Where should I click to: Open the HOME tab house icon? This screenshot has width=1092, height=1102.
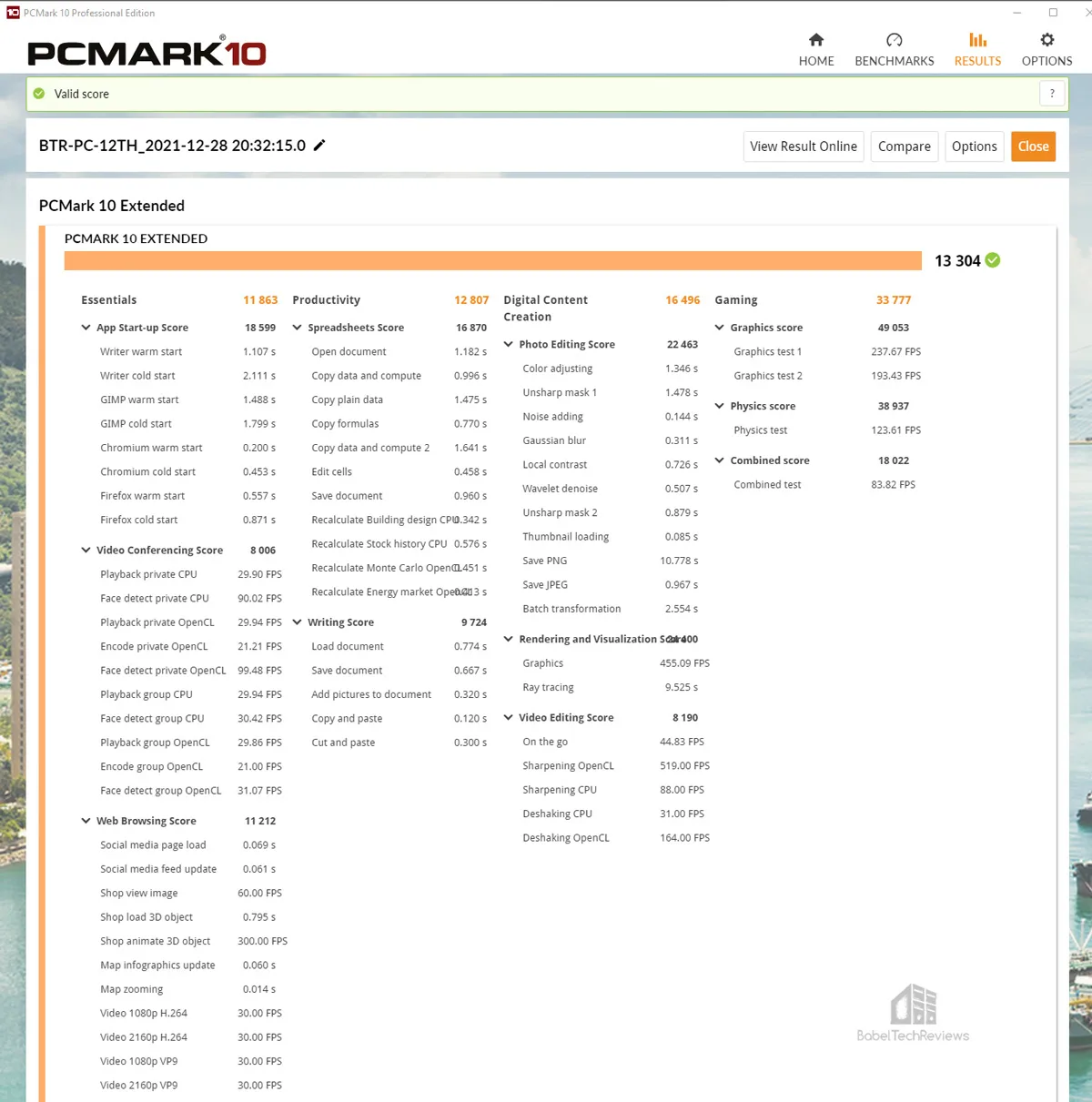point(816,40)
